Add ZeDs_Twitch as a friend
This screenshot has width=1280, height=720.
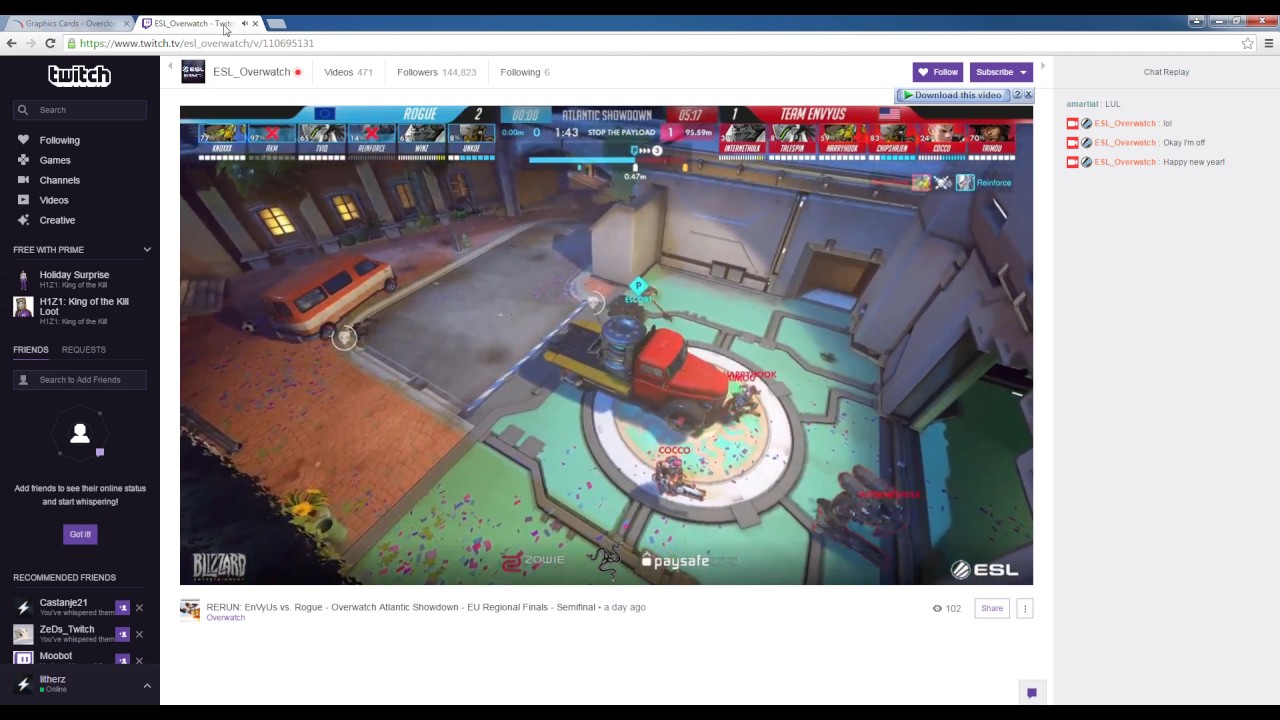click(x=122, y=634)
